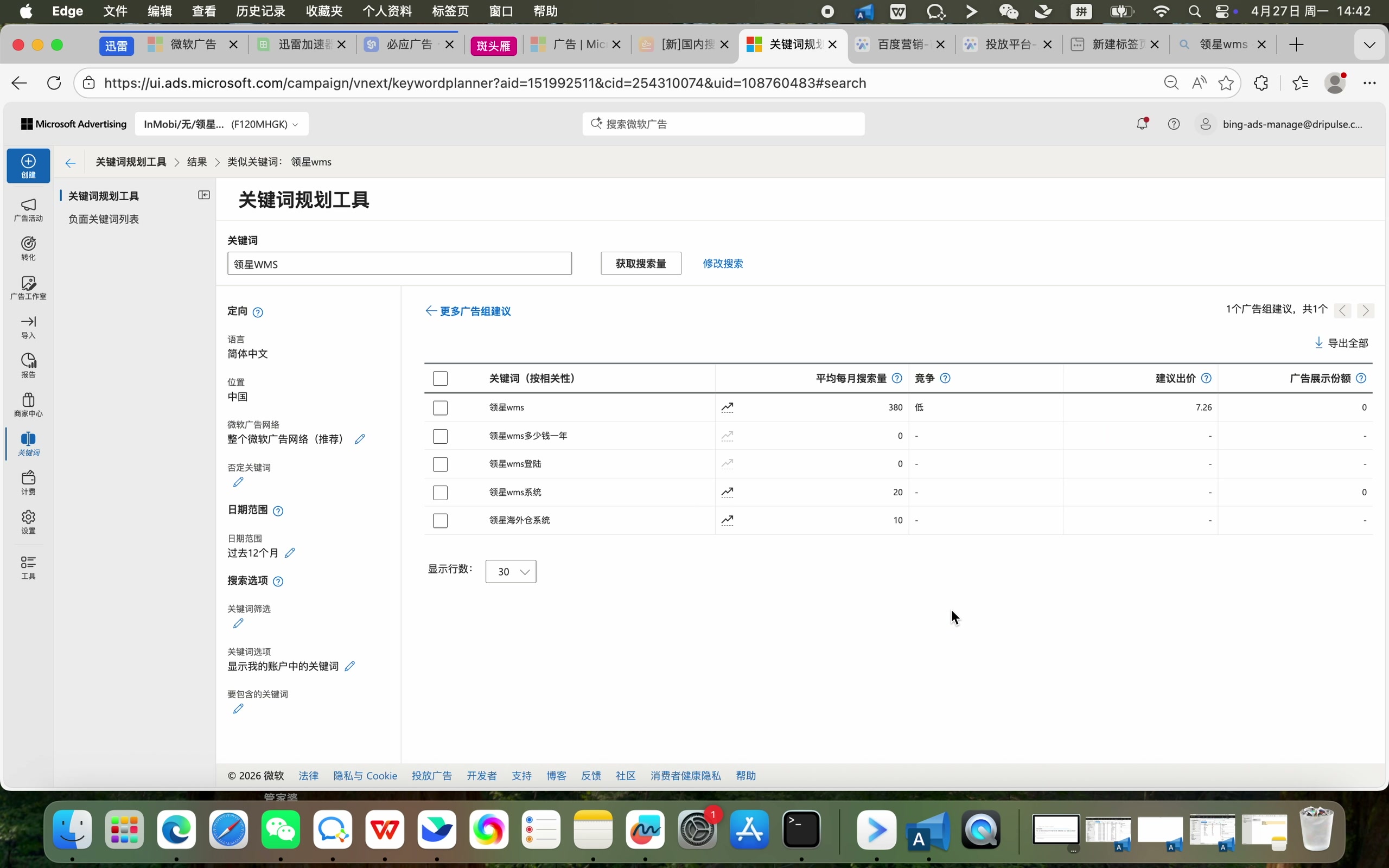Select 负面关键词列表 in the side panel
The height and width of the screenshot is (868, 1389).
point(104,219)
